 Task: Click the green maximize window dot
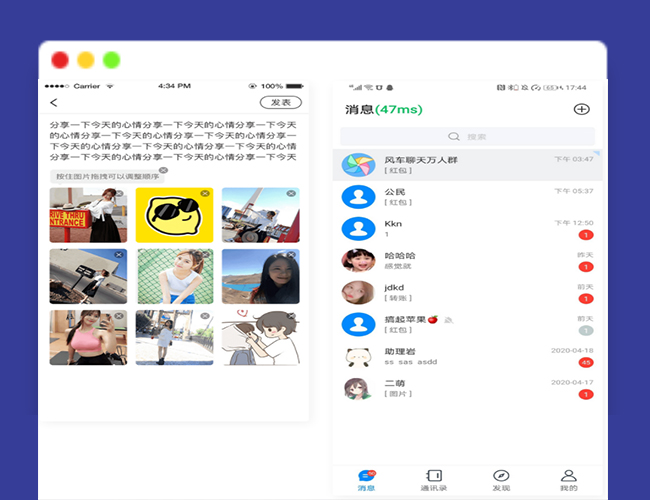(112, 60)
